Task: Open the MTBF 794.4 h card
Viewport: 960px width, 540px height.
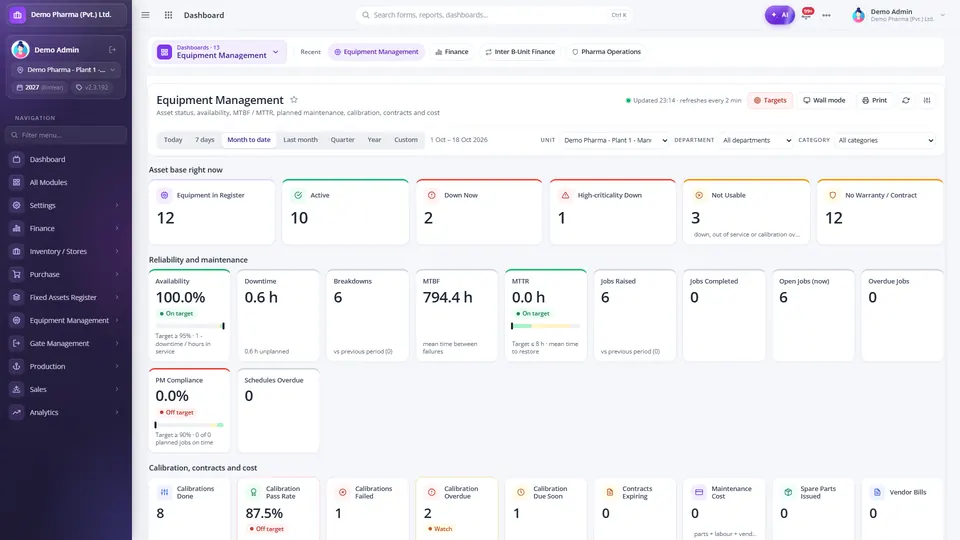Action: 457,315
